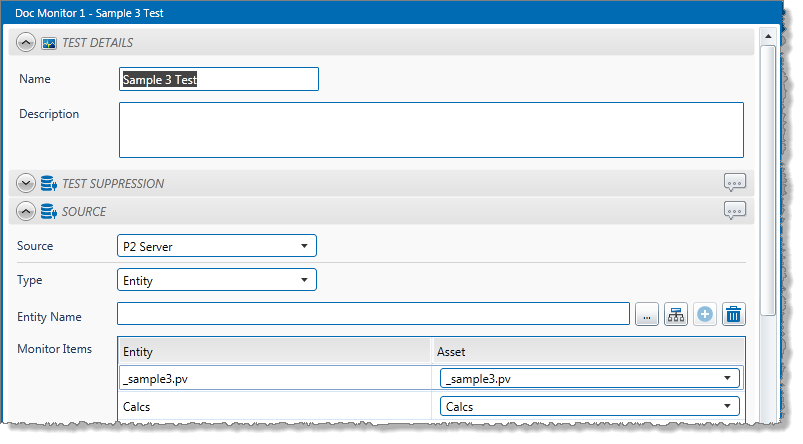Open the Test Suppression comment bubble

tap(734, 182)
